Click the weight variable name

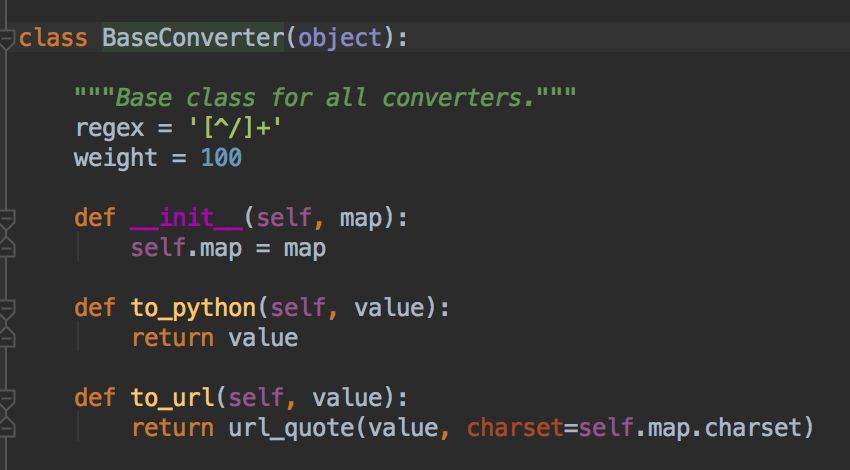pyautogui.click(x=115, y=158)
